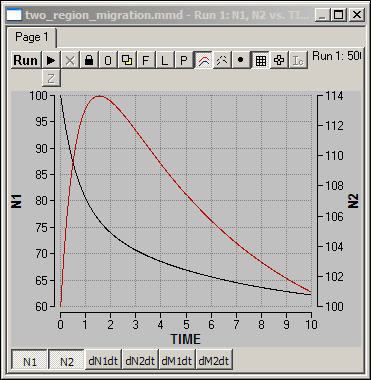This screenshot has height=380, width=371.
Task: Toggle the dM1dt variable button
Action: 177,360
